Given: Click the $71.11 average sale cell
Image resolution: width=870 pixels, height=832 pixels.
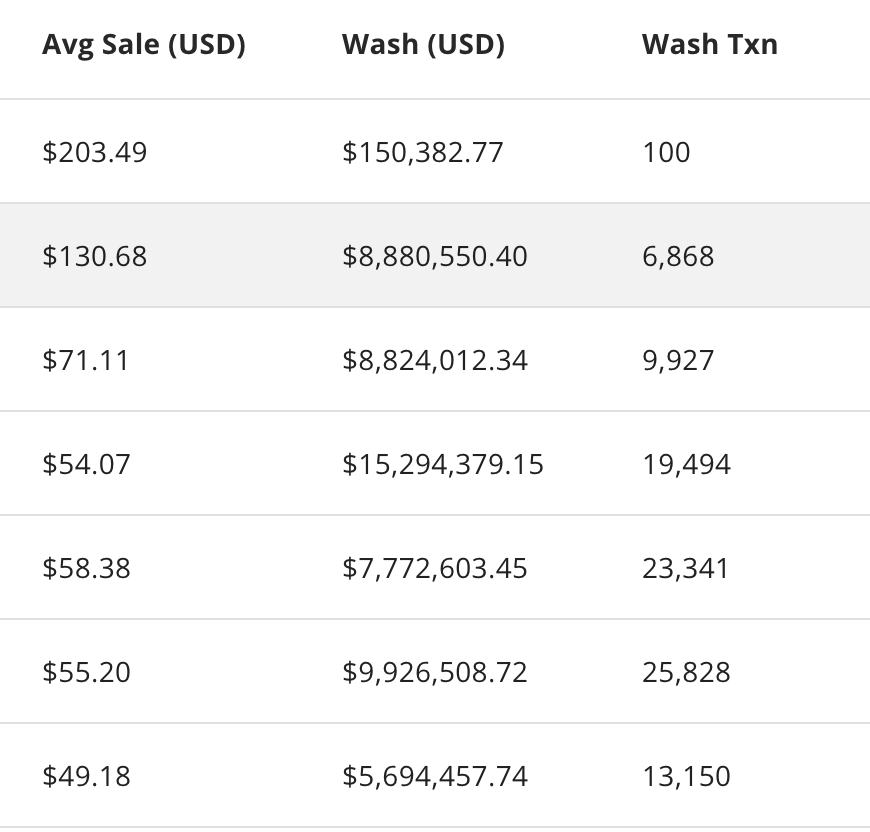Looking at the screenshot, I should [86, 361].
